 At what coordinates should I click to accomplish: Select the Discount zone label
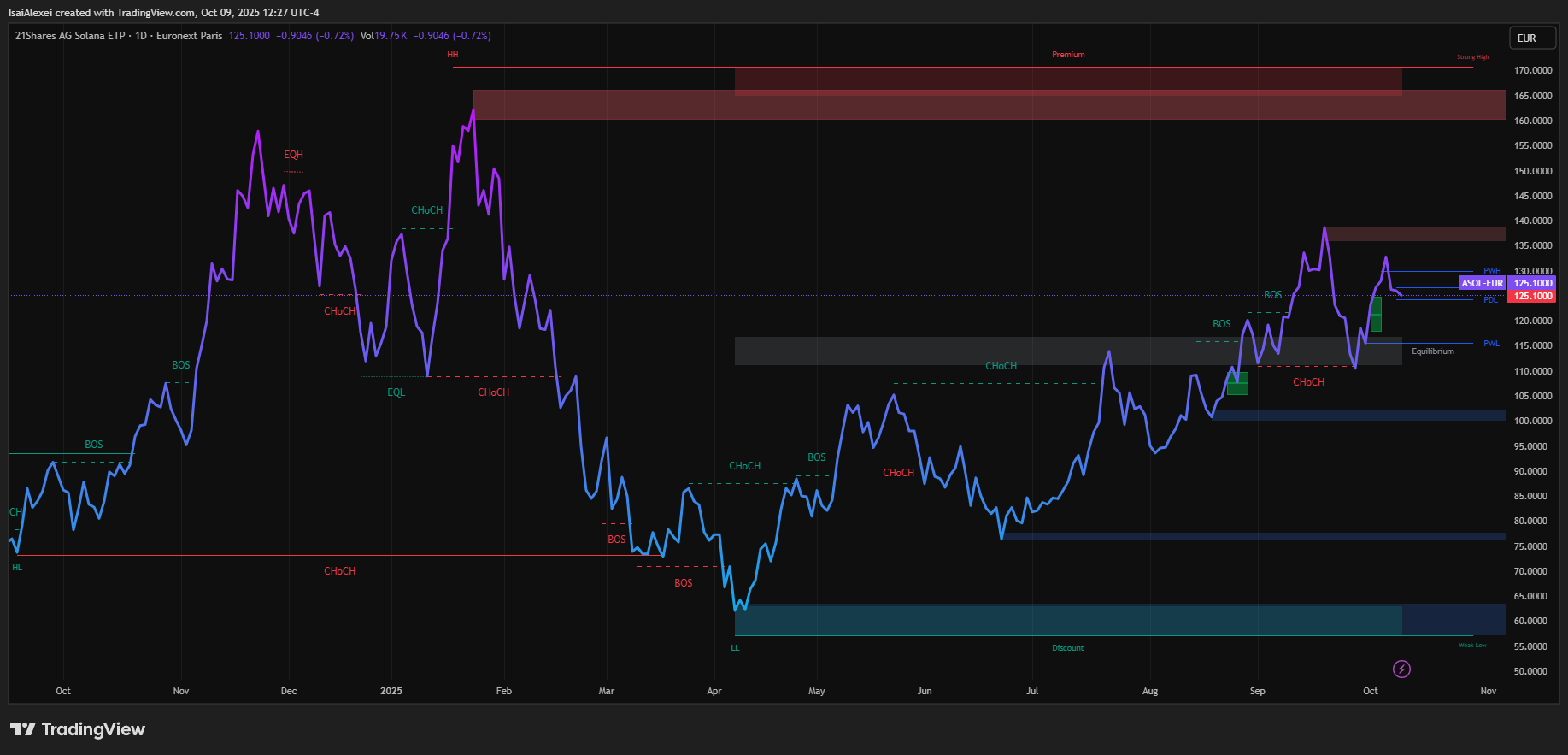(x=1067, y=648)
